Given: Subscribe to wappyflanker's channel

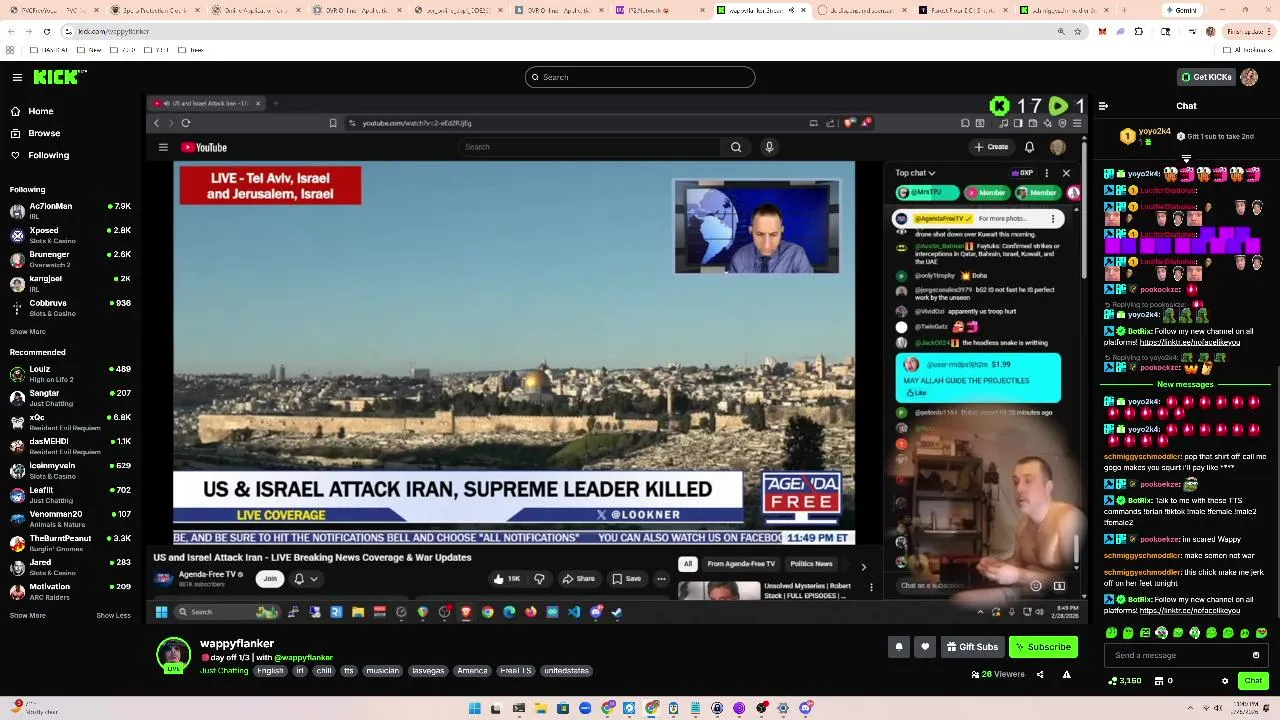Looking at the screenshot, I should 1043,647.
